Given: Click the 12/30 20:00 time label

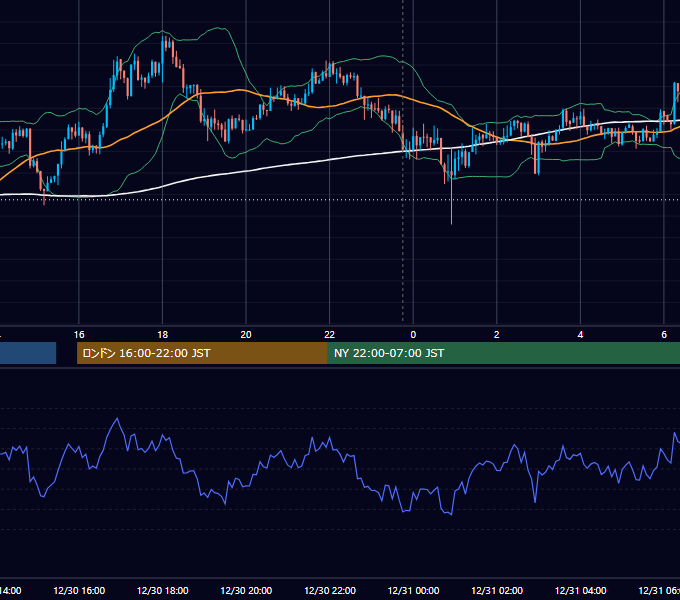Looking at the screenshot, I should point(246,590).
